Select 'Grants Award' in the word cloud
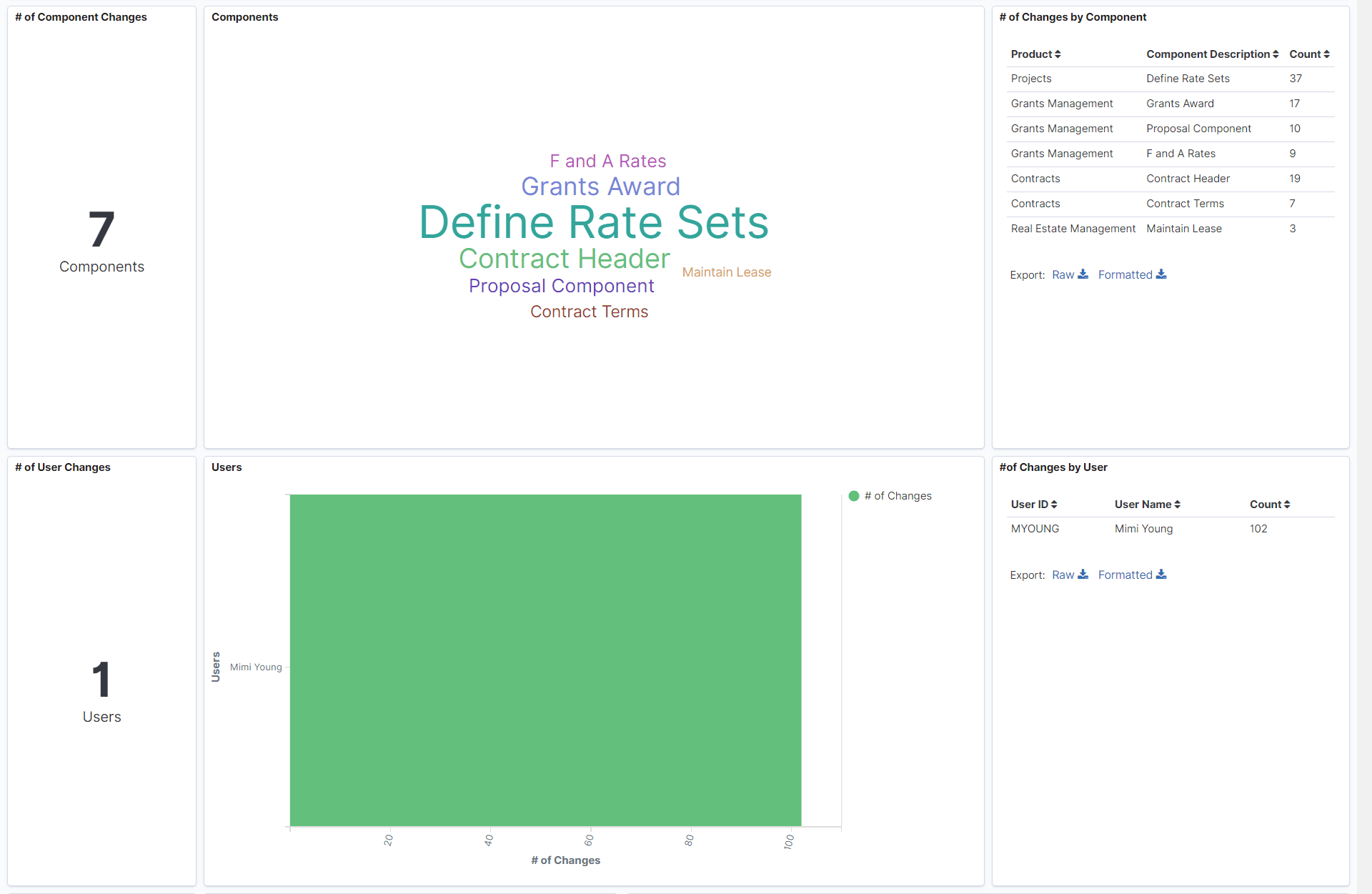1372x894 pixels. coord(601,187)
